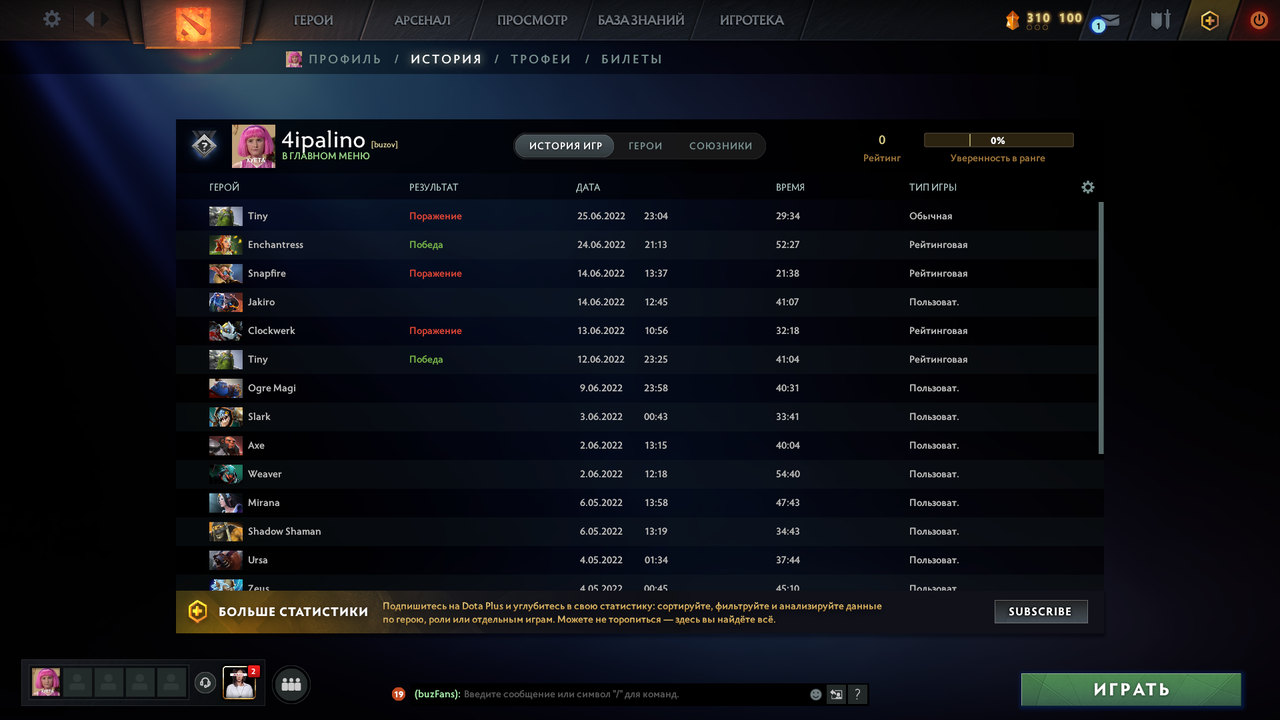Open the БАЗА ЗНАНИЙ top menu
Image resolution: width=1280 pixels, height=720 pixels.
coord(641,20)
